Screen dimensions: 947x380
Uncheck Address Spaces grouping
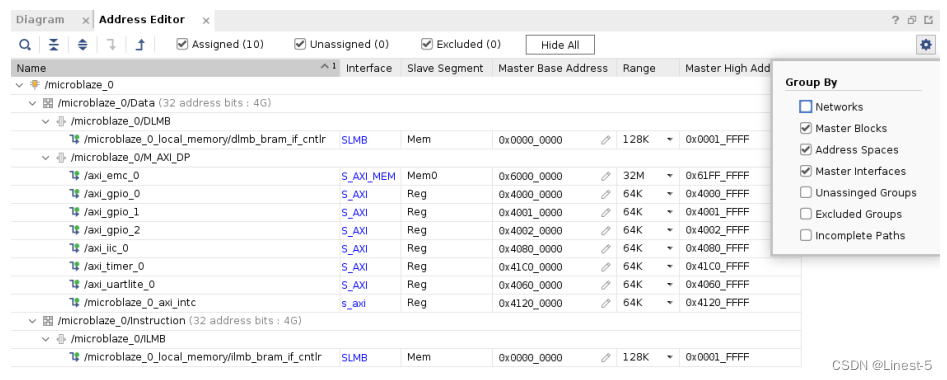pos(805,150)
